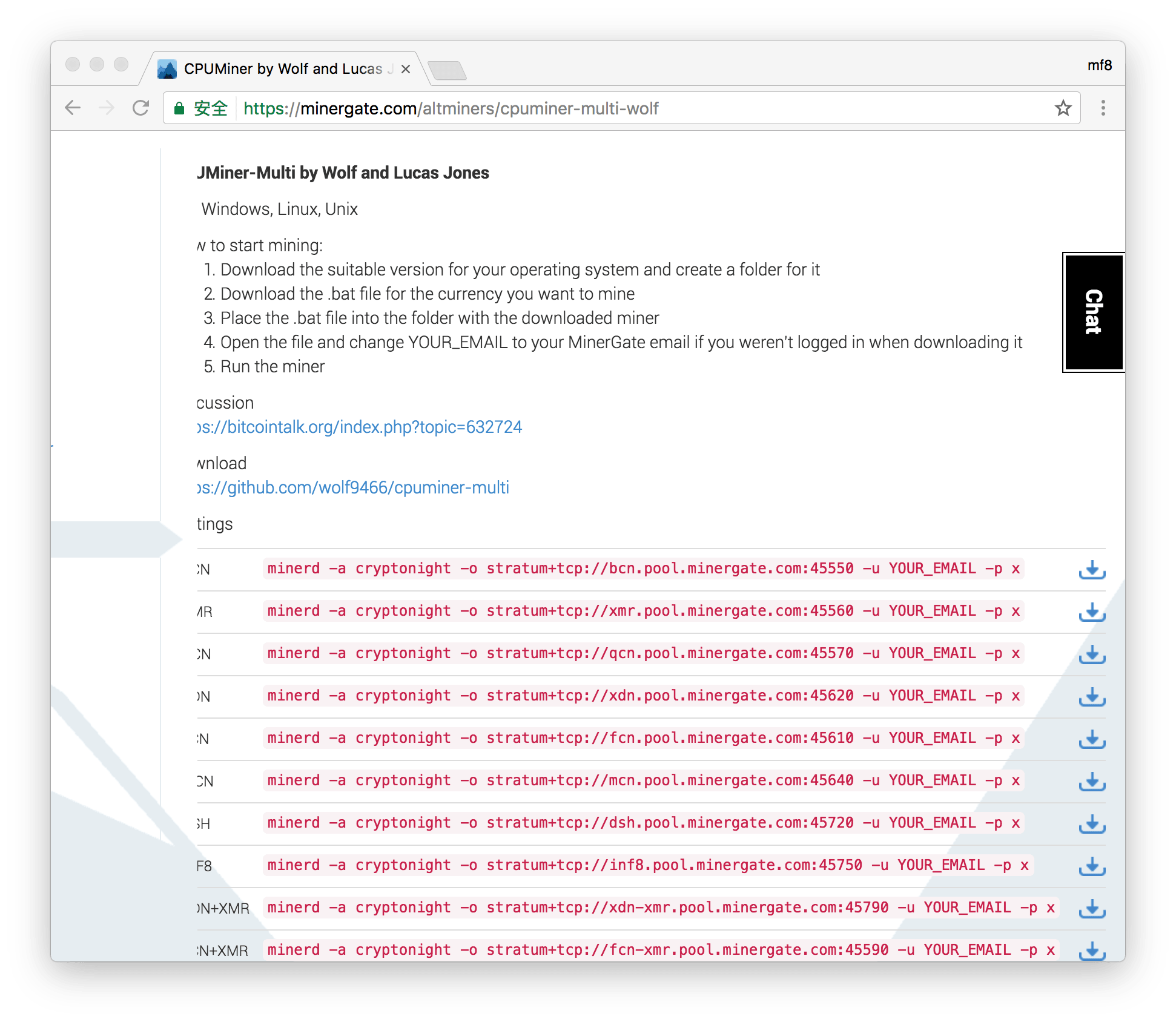Click the 'Download the suitable version' step
The width and height of the screenshot is (1176, 1022).
[x=520, y=269]
